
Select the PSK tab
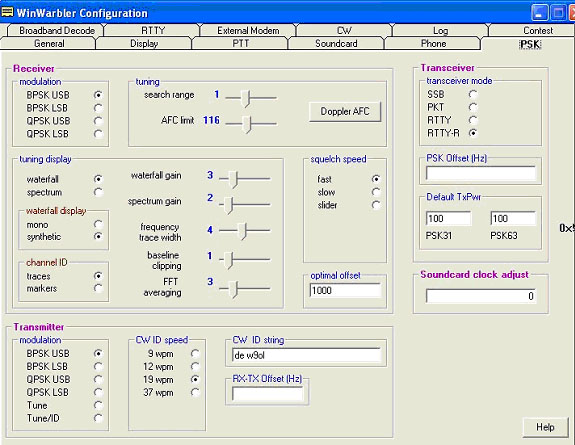click(530, 44)
